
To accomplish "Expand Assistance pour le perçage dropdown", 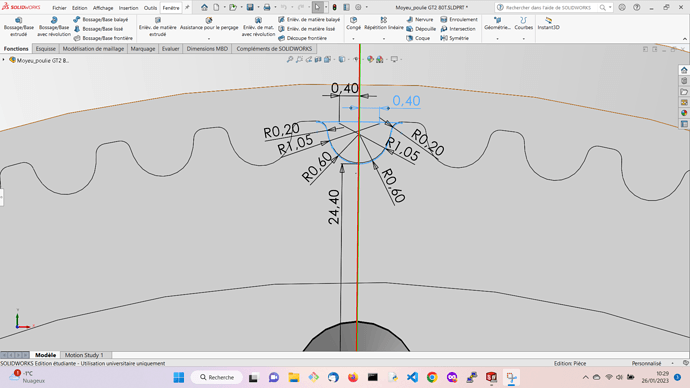I will pos(209,39).
